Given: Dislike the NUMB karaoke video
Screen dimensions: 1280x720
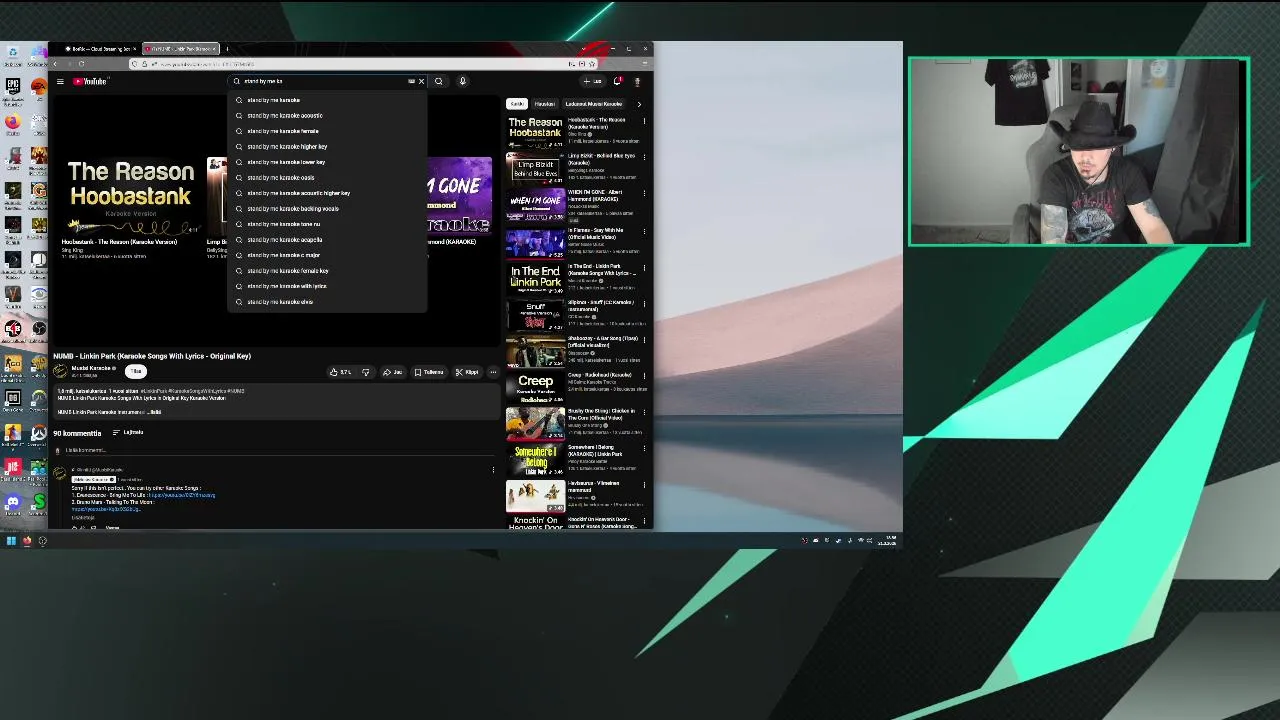Looking at the screenshot, I should click(x=365, y=372).
